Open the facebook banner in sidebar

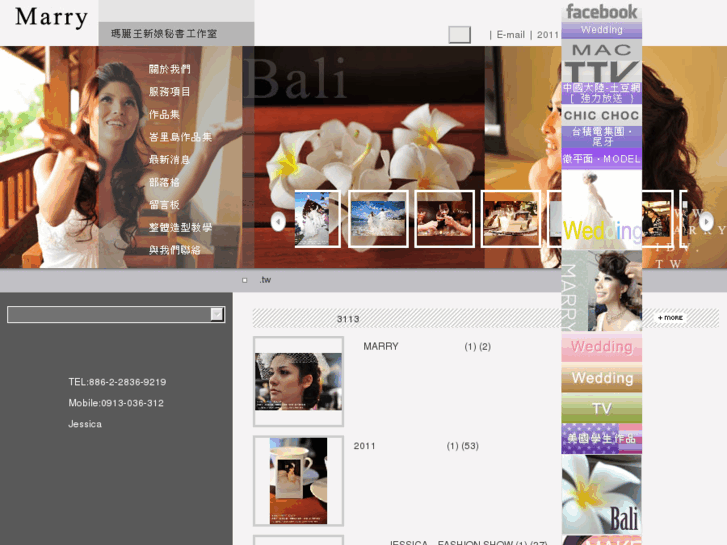[602, 12]
